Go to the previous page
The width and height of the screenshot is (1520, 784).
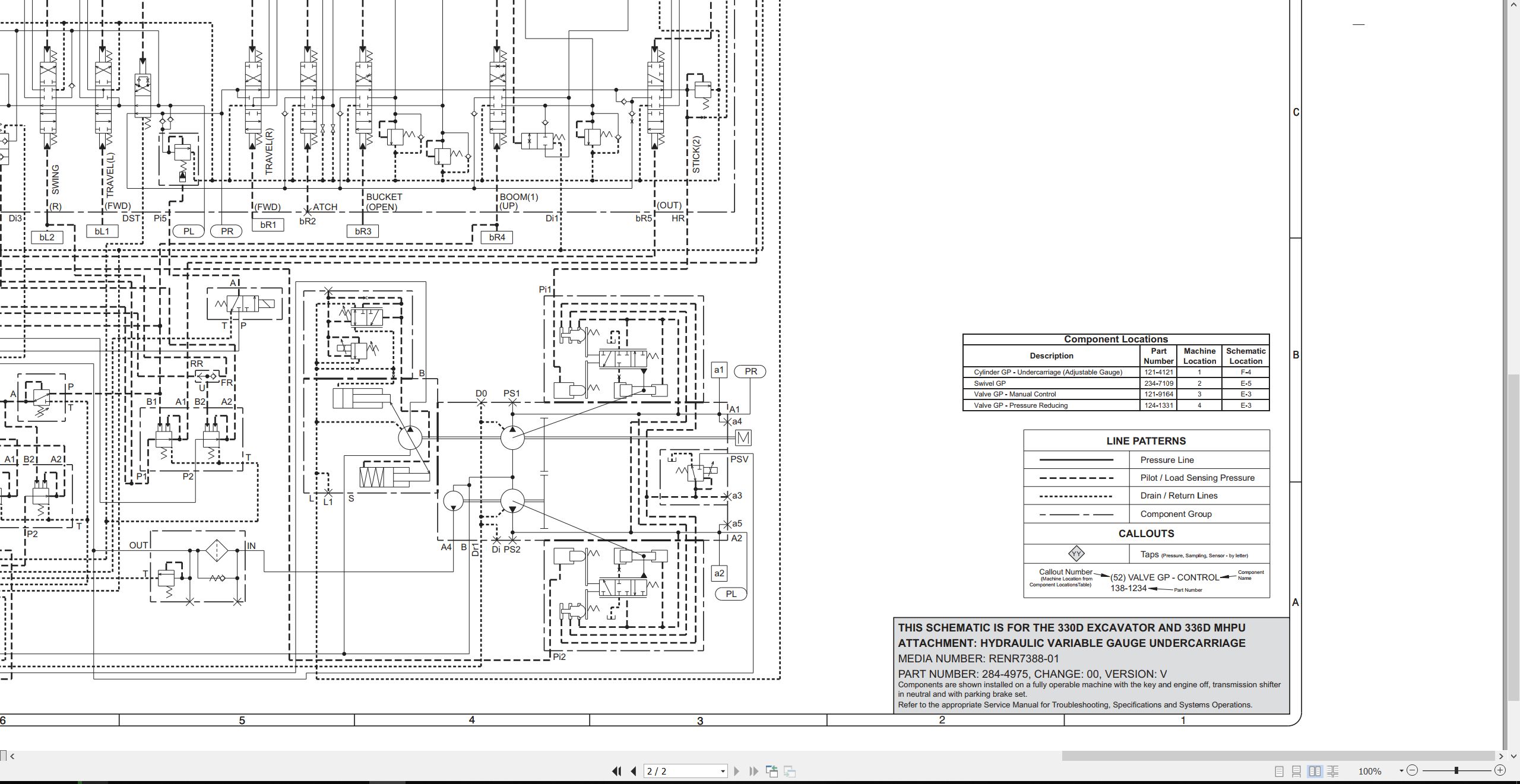tap(634, 771)
